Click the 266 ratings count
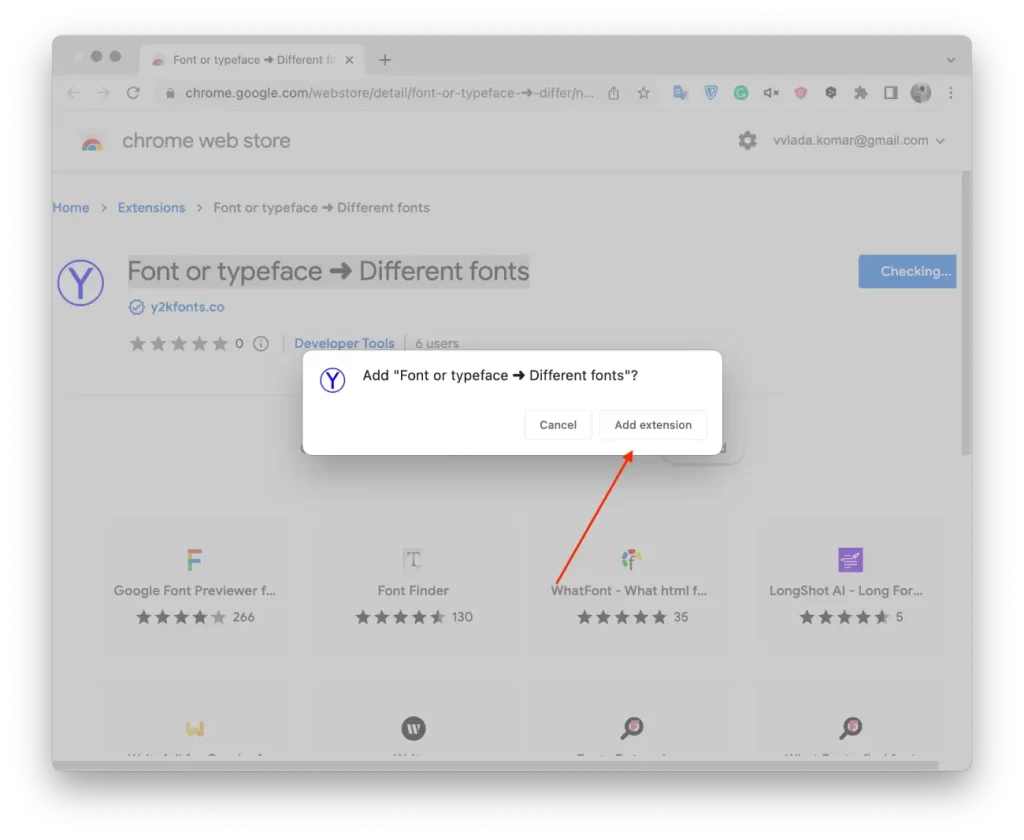 [244, 617]
